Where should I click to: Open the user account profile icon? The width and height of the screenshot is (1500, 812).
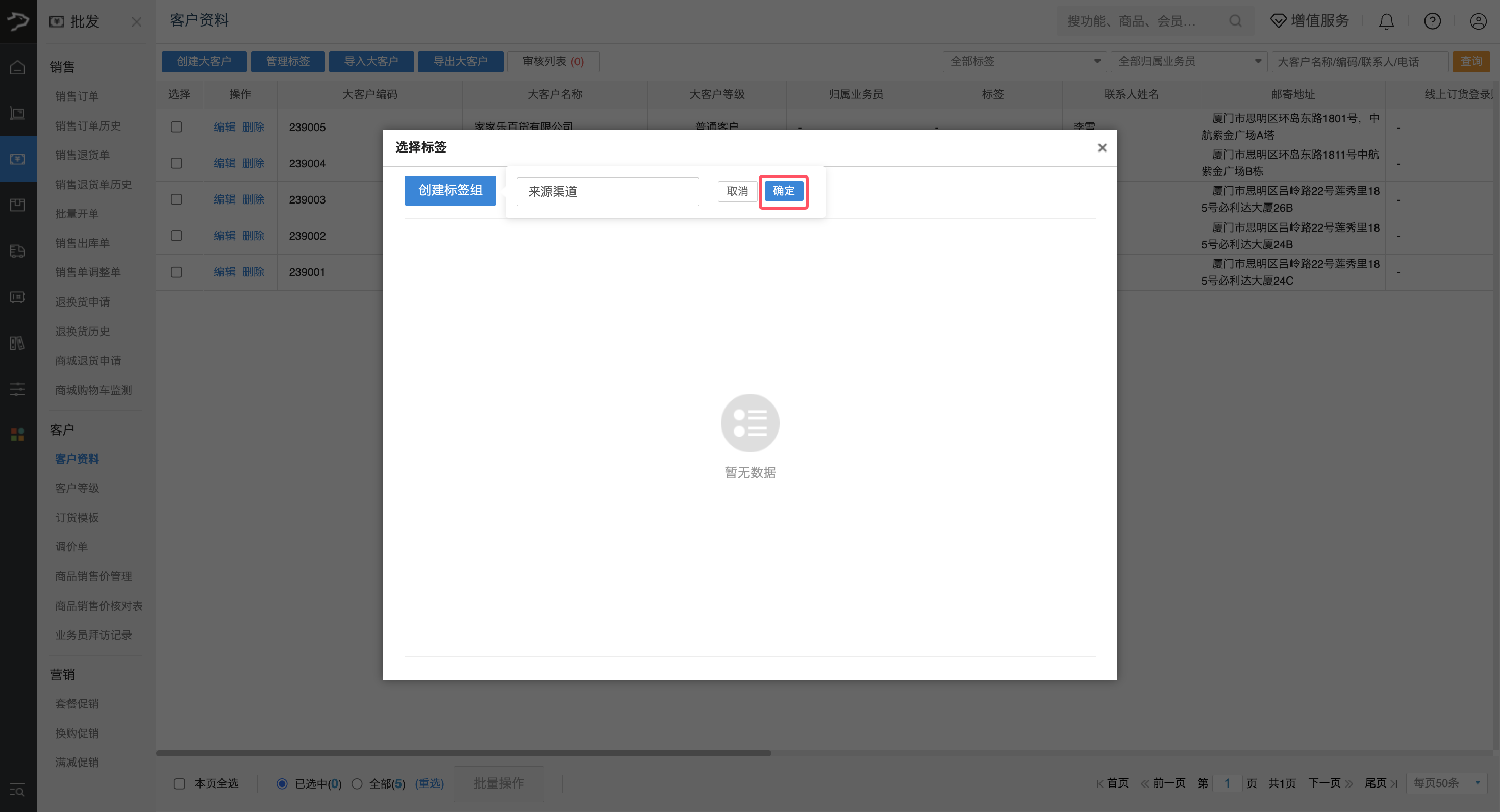click(1478, 21)
